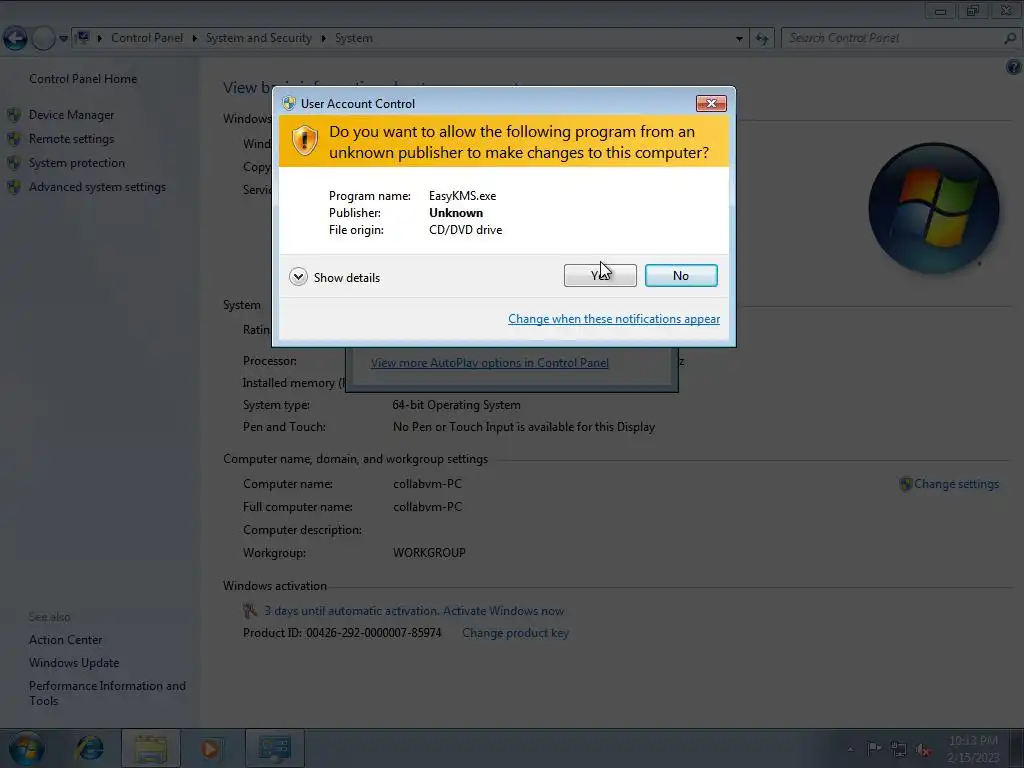Click the activation key icon

[x=250, y=611]
